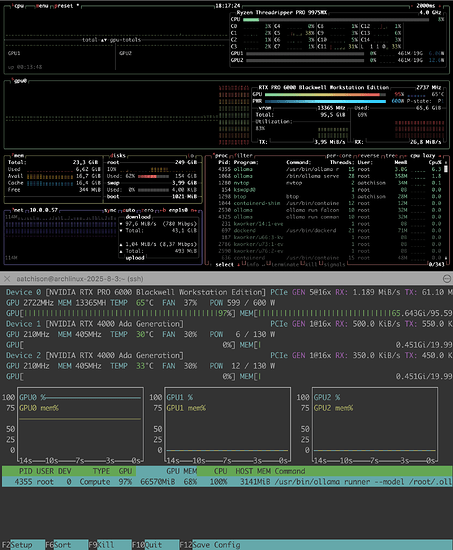Screen dimensions: 453x550
Task: Activate the process filter field
Action: point(243,155)
